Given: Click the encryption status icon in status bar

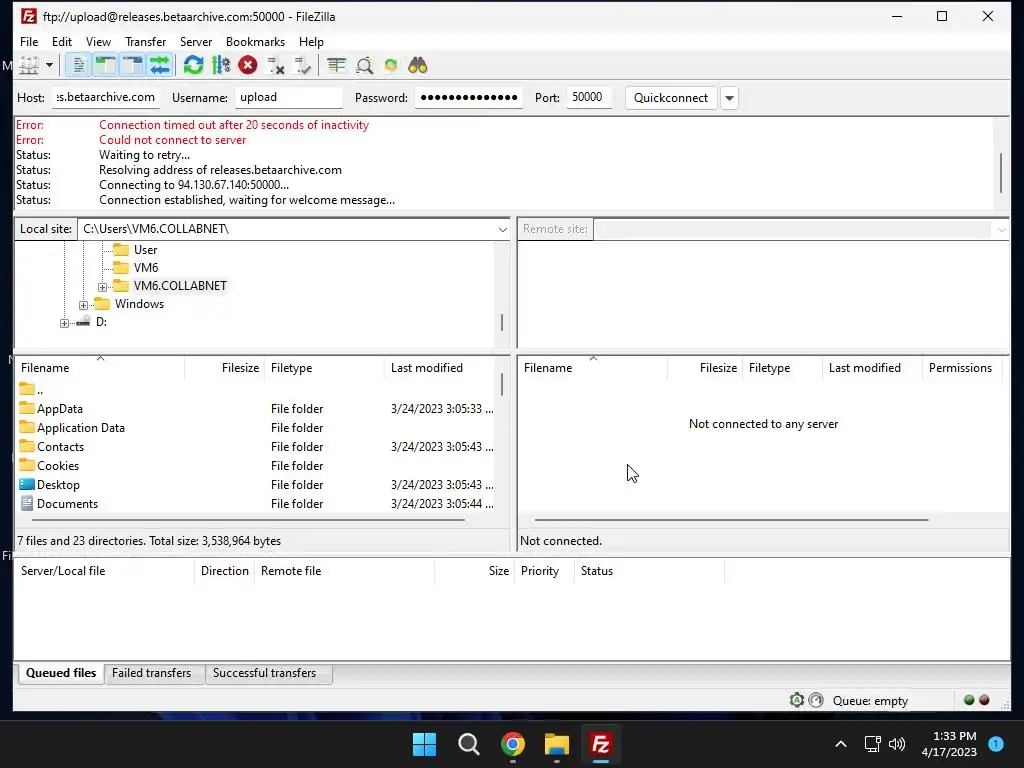Looking at the screenshot, I should (x=797, y=701).
